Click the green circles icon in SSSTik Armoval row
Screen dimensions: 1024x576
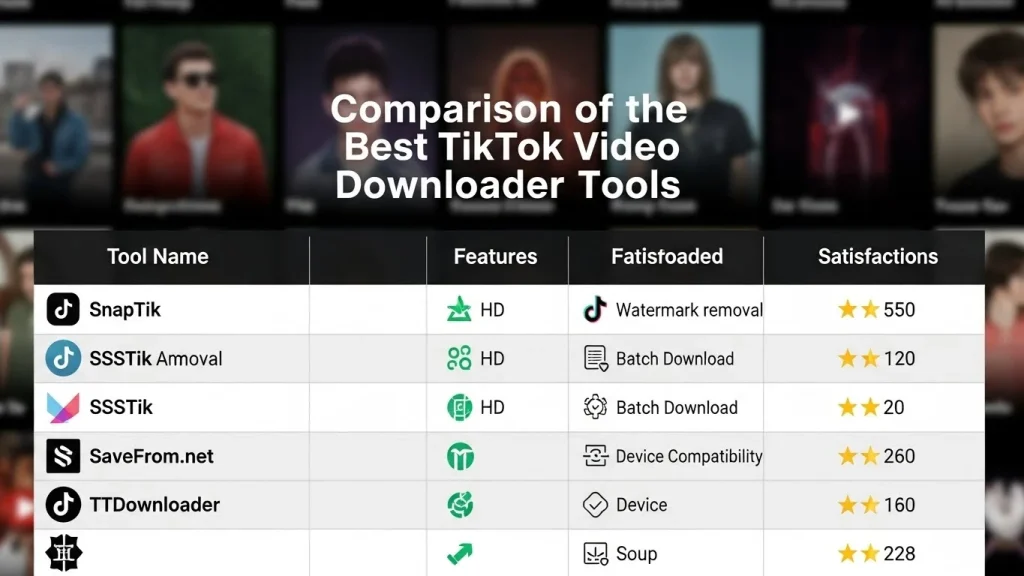coord(458,359)
